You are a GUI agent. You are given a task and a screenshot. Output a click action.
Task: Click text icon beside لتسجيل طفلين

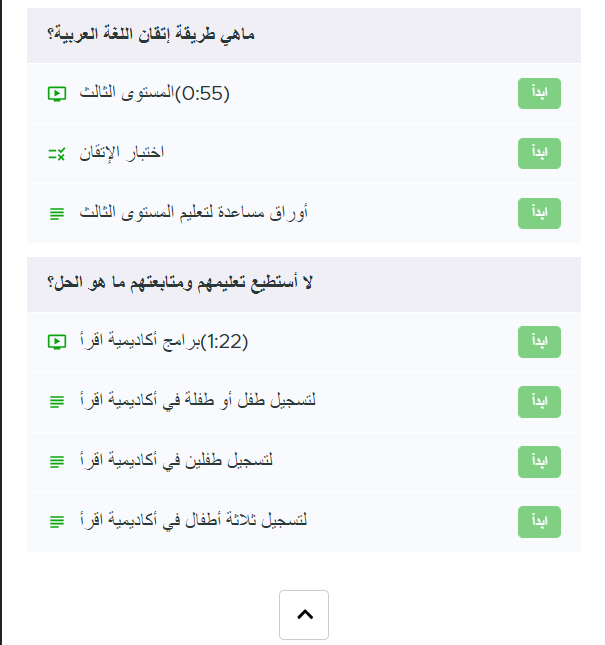(x=57, y=462)
